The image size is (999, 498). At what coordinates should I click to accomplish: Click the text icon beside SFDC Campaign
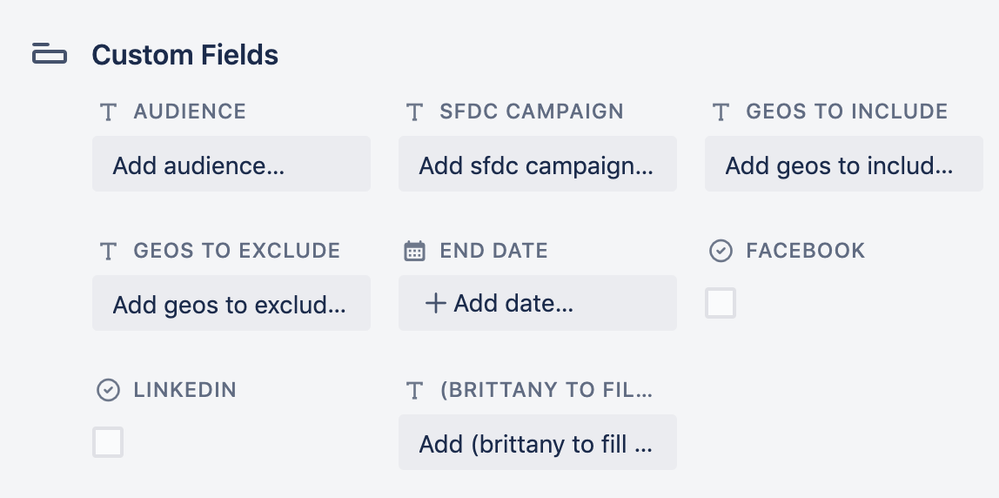pos(415,112)
